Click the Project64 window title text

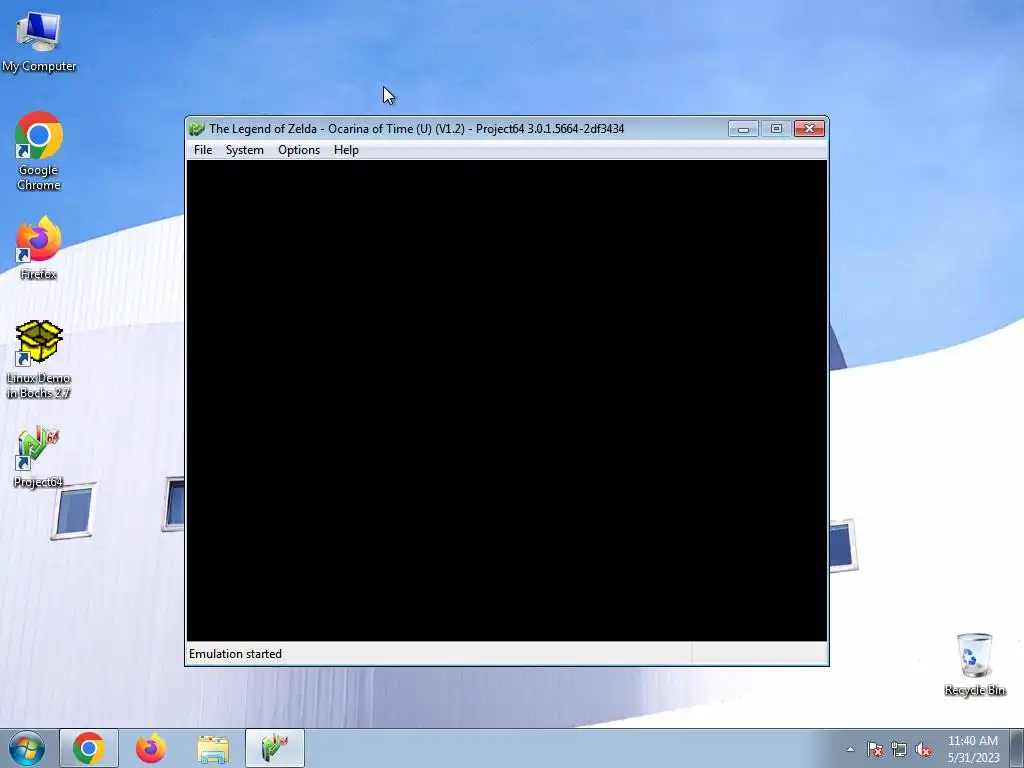[x=417, y=129]
